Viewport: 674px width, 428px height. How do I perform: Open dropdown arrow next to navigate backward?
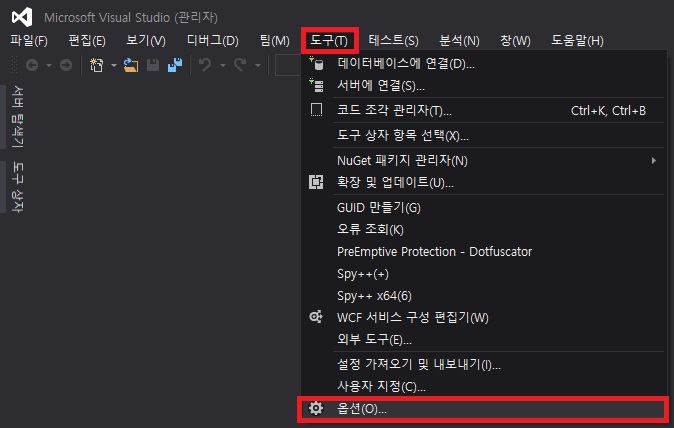(x=49, y=66)
